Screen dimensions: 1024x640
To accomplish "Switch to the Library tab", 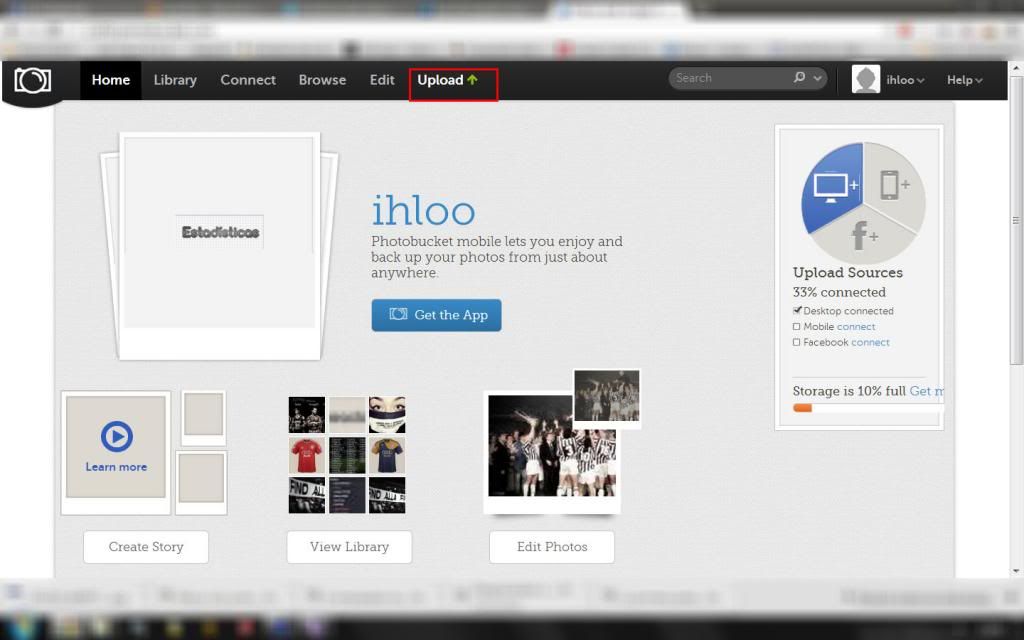I will [x=175, y=80].
